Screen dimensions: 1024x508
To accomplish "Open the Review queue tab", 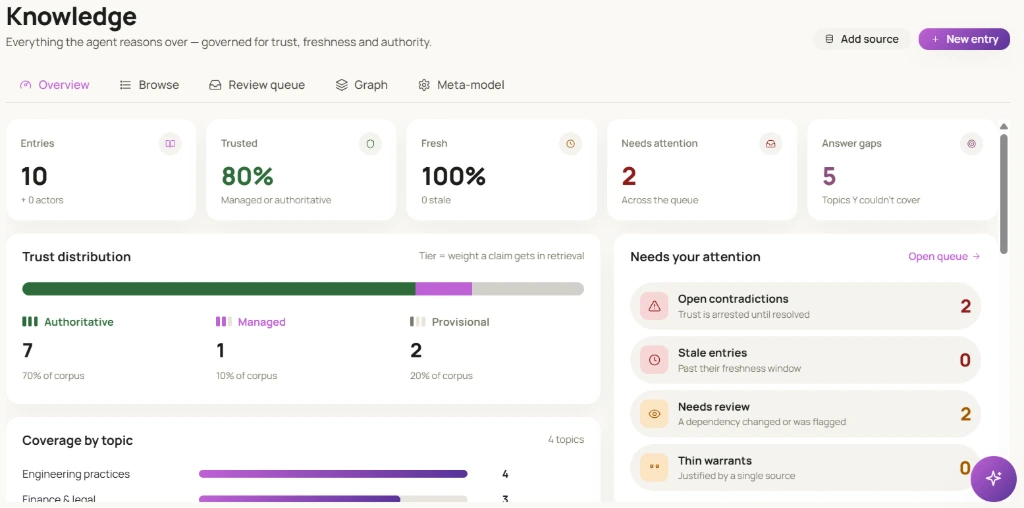I will click(x=257, y=85).
